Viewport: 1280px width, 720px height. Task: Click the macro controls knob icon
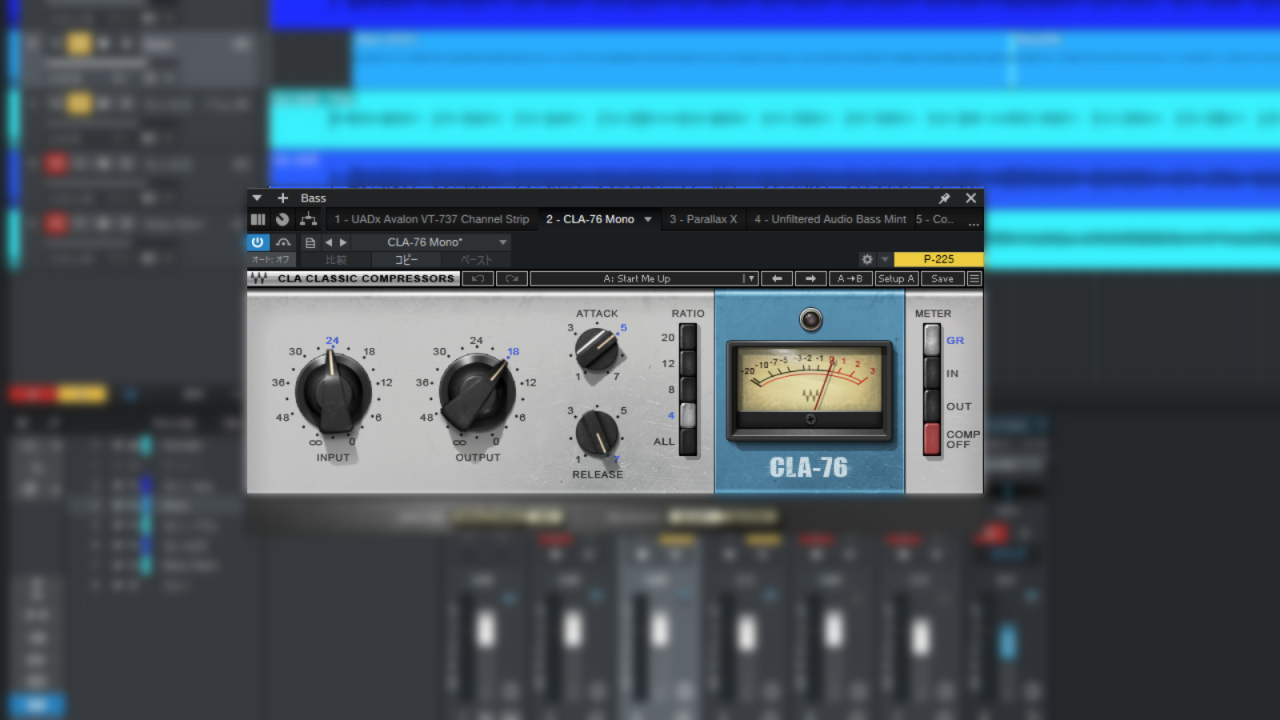pos(282,219)
